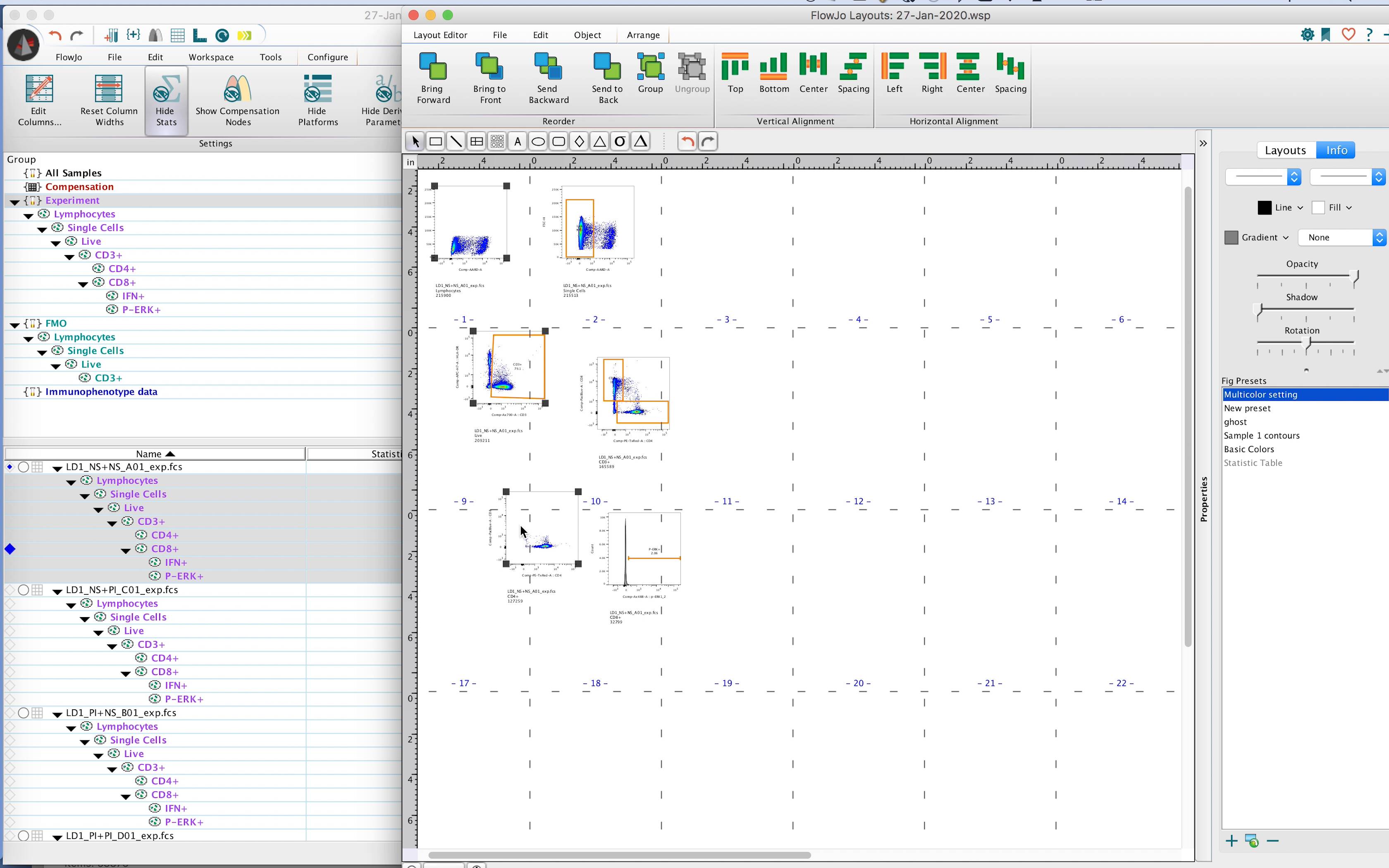
Task: Select the Line drawing tool
Action: (456, 142)
